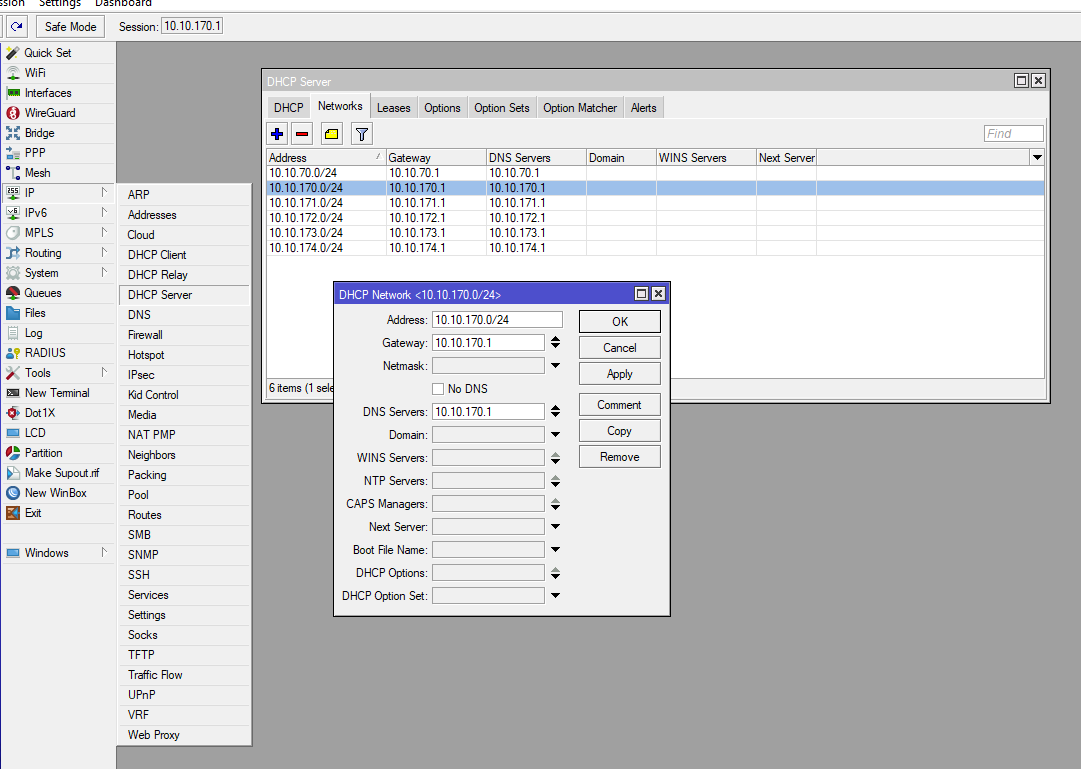Click the Bridge icon in sidebar
Screen dimensions: 1081x769
click(x=13, y=132)
